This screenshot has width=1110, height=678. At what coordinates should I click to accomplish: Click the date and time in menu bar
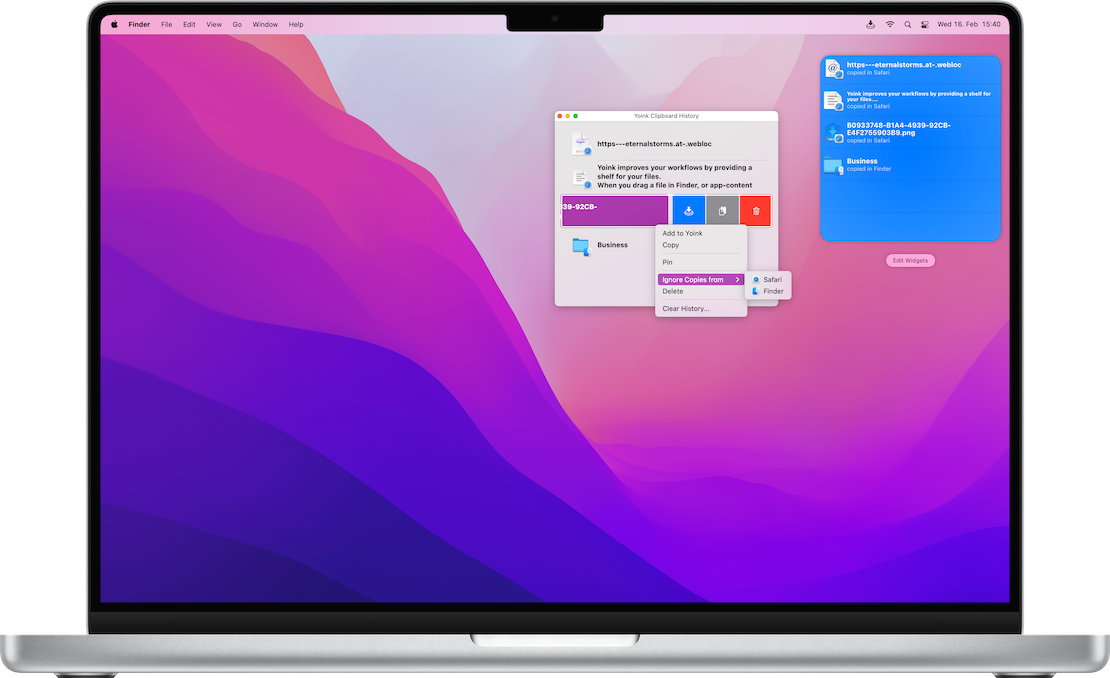pyautogui.click(x=968, y=24)
